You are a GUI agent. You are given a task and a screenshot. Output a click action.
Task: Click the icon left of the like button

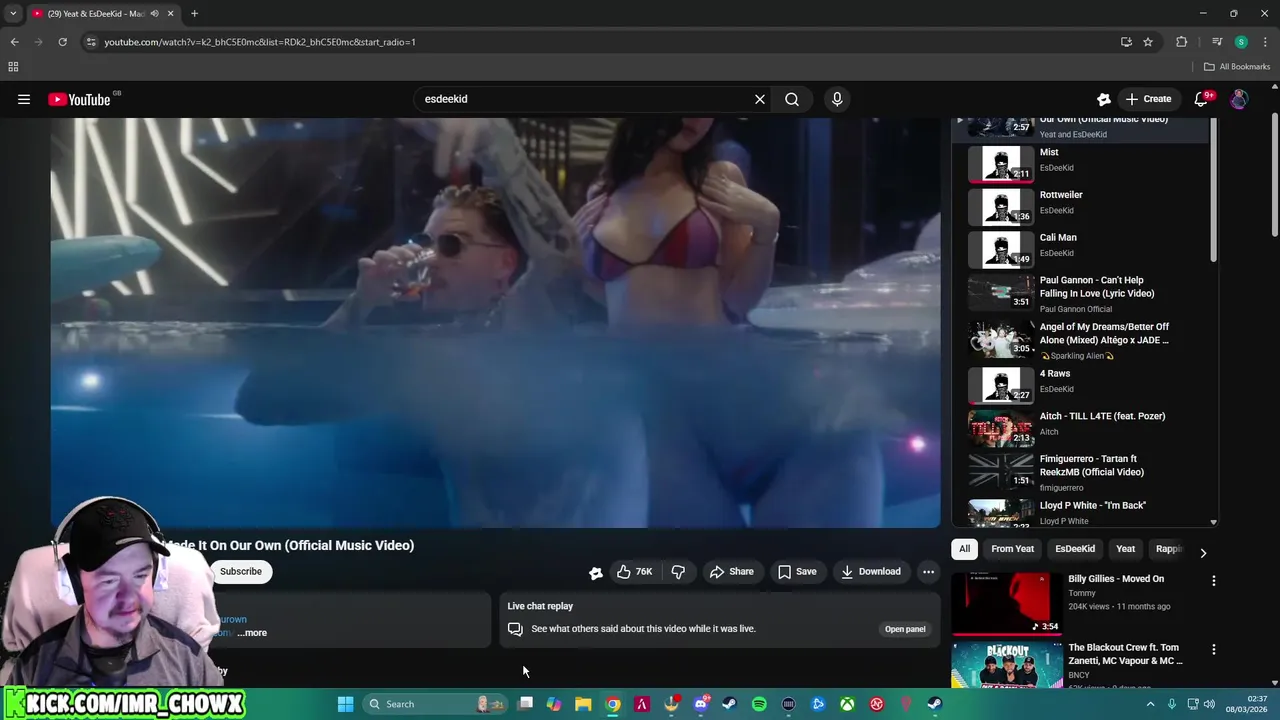click(x=596, y=572)
